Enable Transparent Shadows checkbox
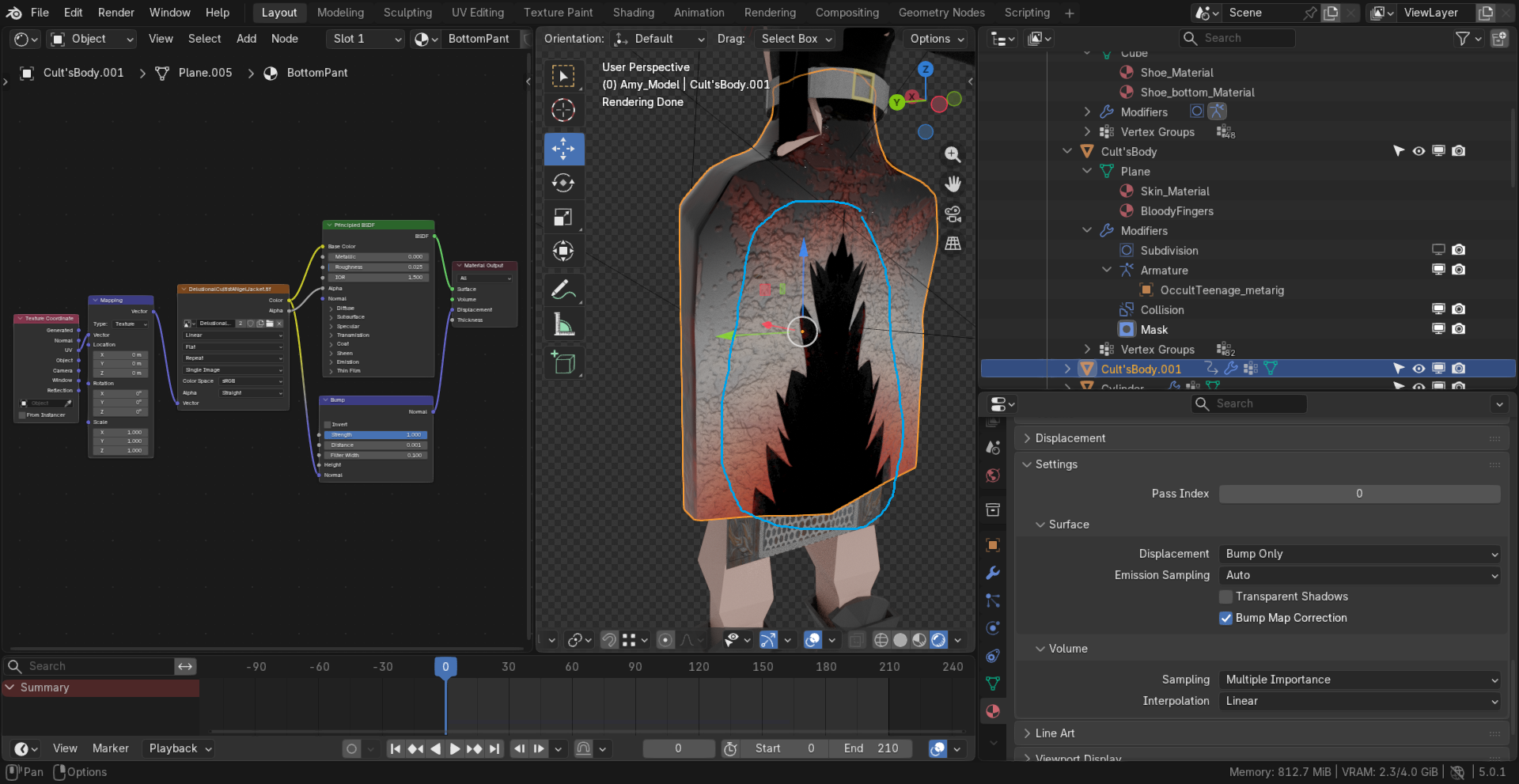This screenshot has width=1519, height=784. (1226, 597)
